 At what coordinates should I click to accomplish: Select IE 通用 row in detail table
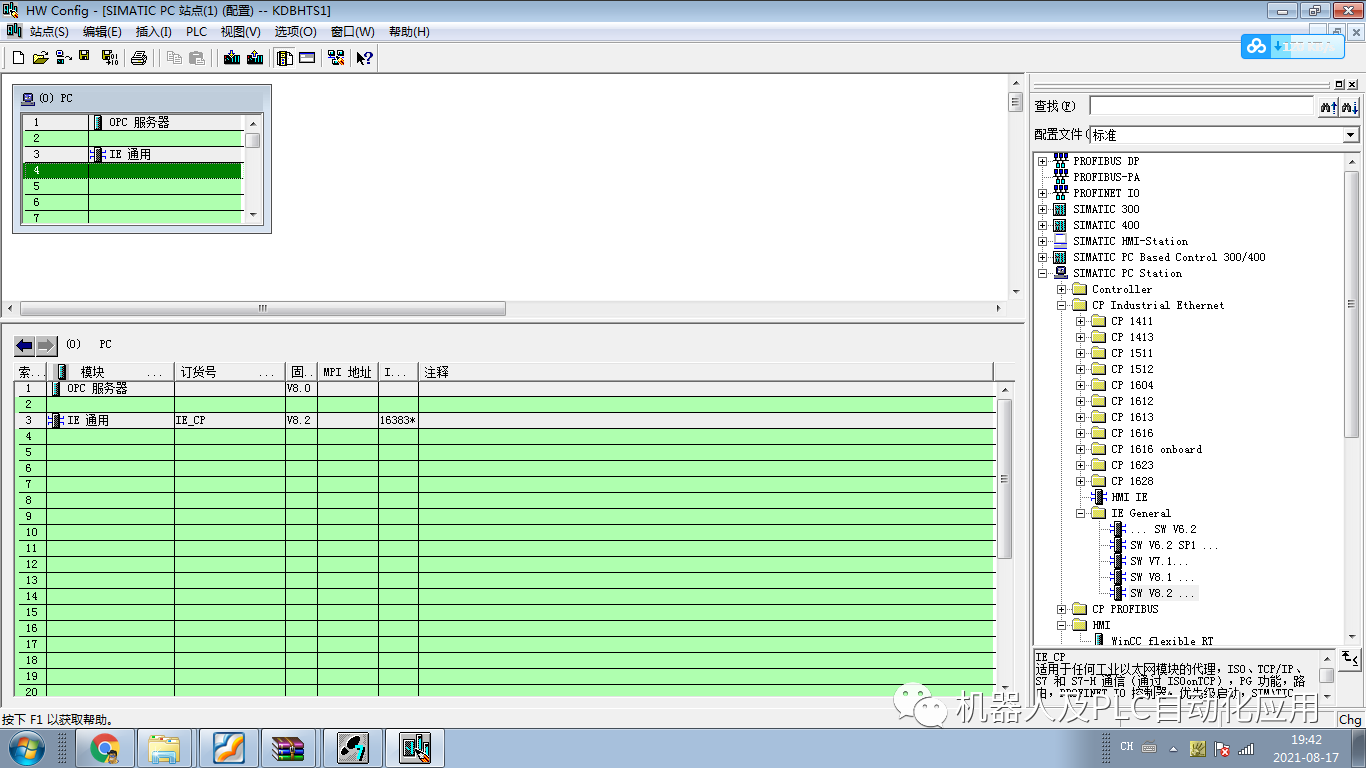505,421
